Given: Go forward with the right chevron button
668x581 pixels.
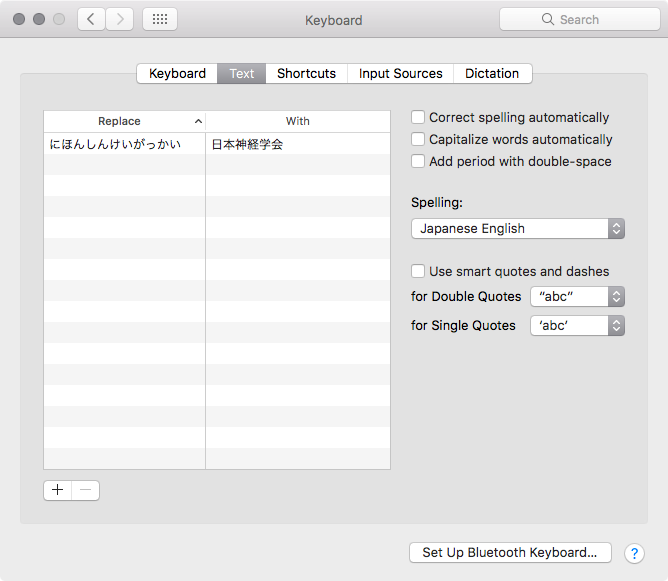Looking at the screenshot, I should click(120, 19).
